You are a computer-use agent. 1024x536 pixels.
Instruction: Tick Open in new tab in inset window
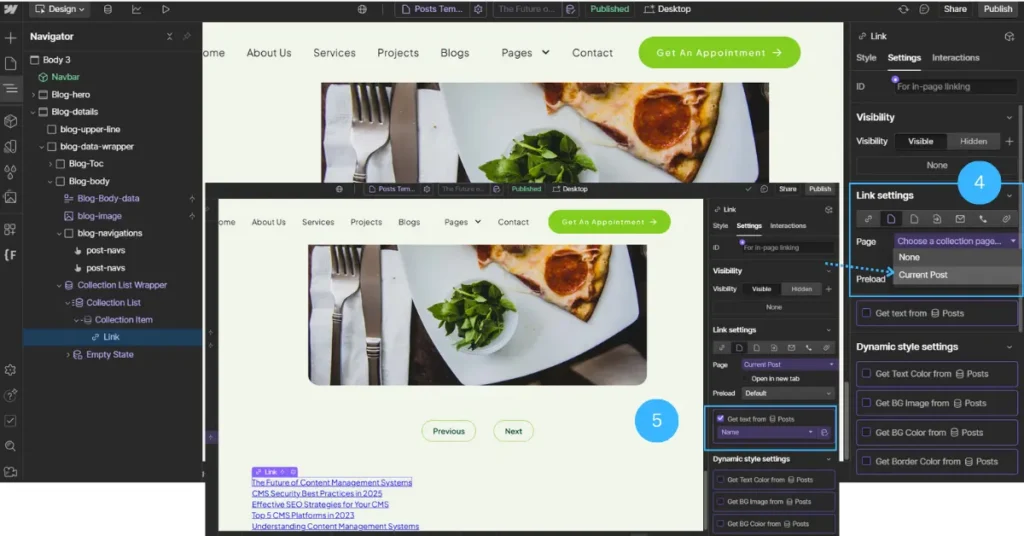pyautogui.click(x=746, y=379)
